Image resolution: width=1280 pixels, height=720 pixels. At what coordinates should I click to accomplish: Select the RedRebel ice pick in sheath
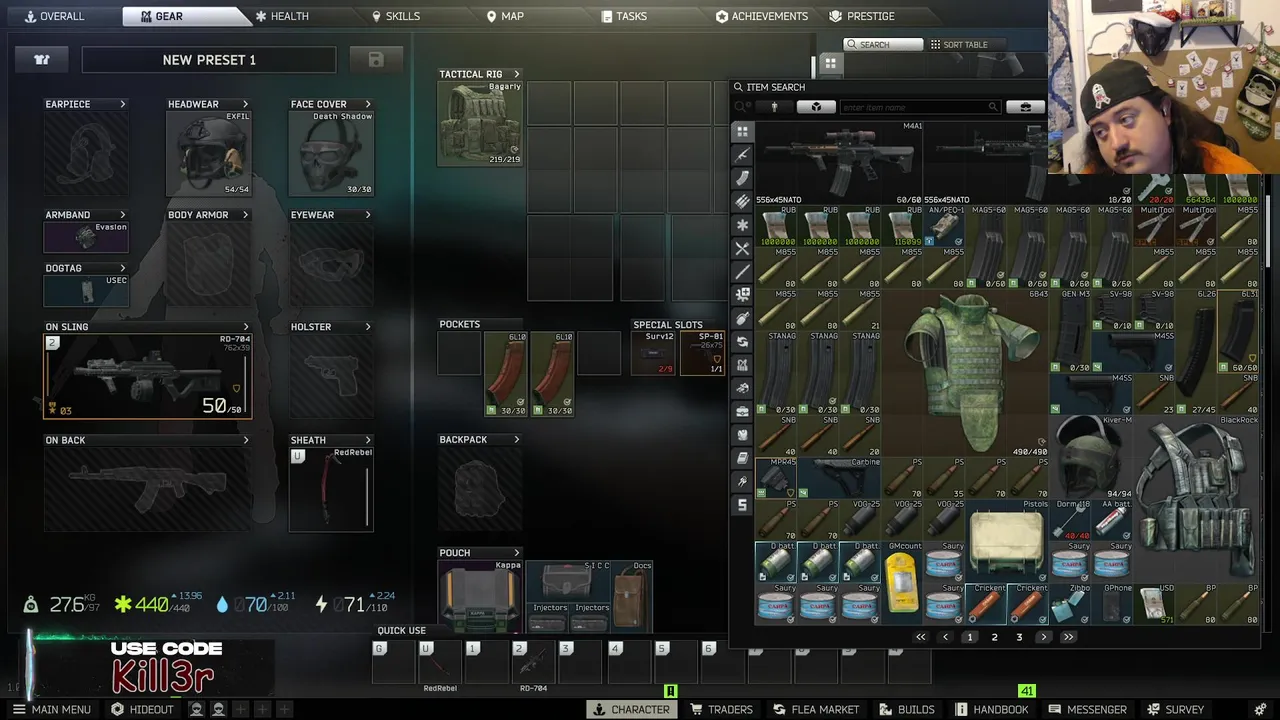pyautogui.click(x=331, y=489)
